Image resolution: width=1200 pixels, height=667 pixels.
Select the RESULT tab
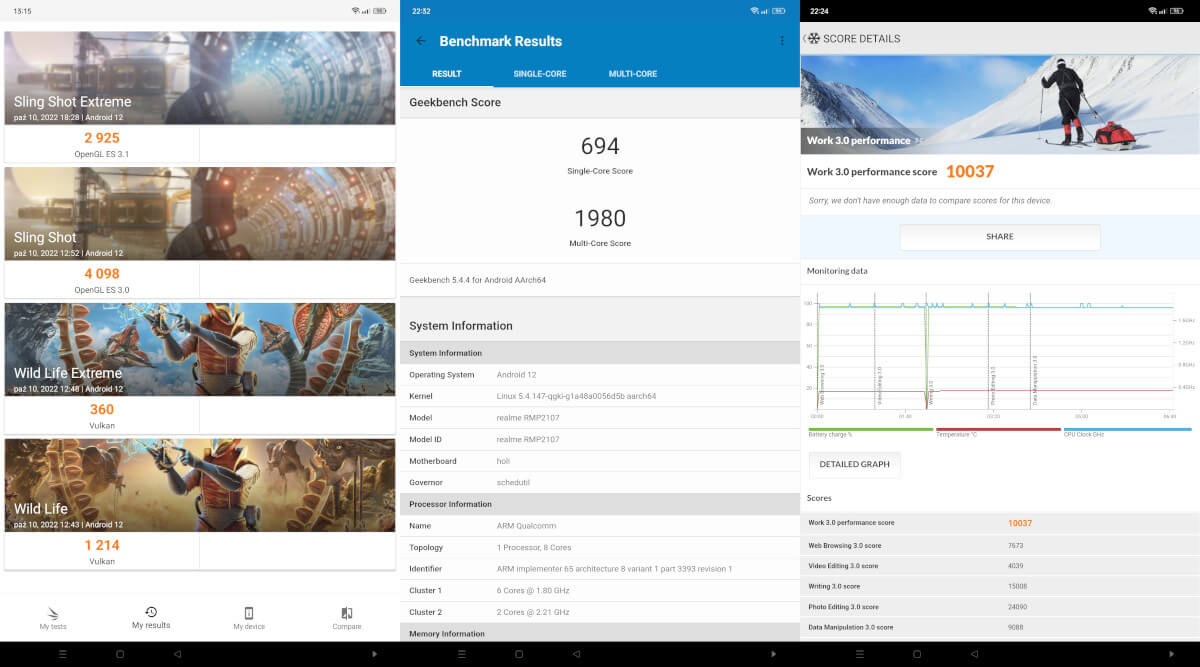[x=446, y=74]
